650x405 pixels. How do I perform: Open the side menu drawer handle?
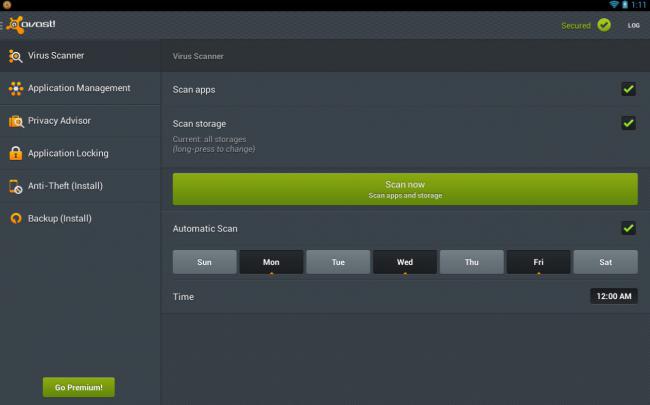coord(2,25)
